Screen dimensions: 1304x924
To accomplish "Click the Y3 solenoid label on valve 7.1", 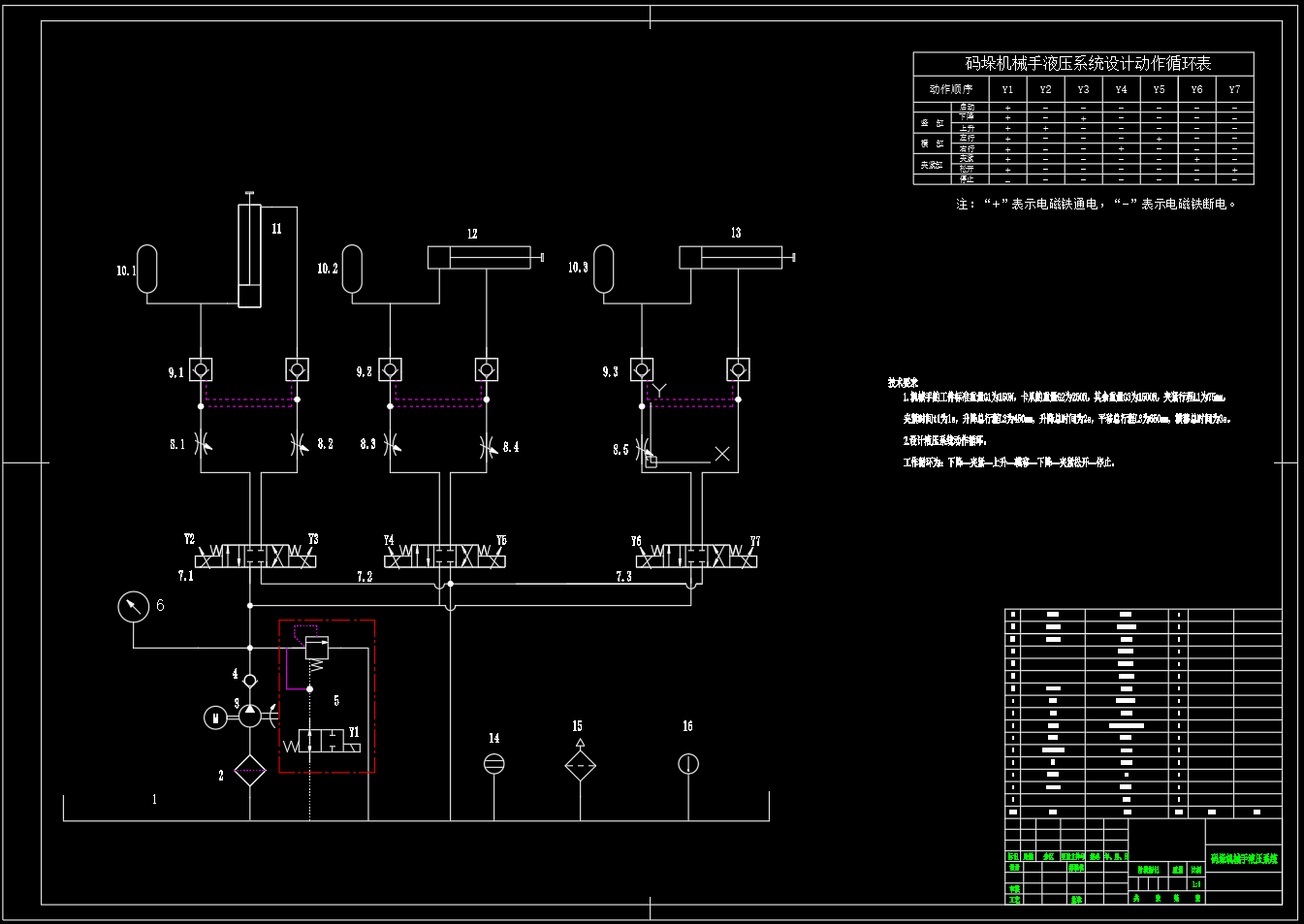I will pyautogui.click(x=313, y=539).
